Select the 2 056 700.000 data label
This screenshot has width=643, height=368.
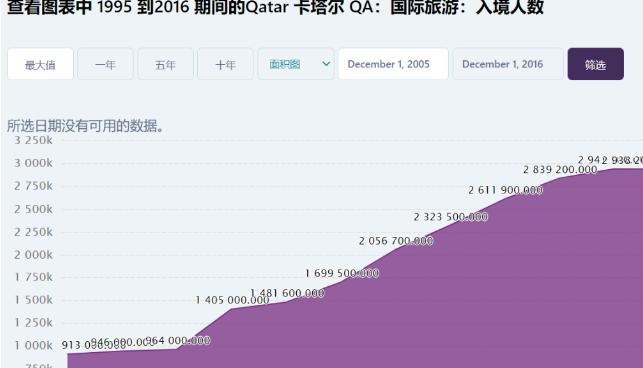pos(396,241)
